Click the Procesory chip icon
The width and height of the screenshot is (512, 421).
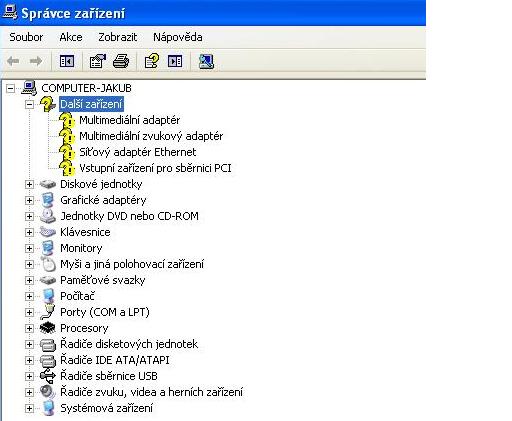[47, 328]
